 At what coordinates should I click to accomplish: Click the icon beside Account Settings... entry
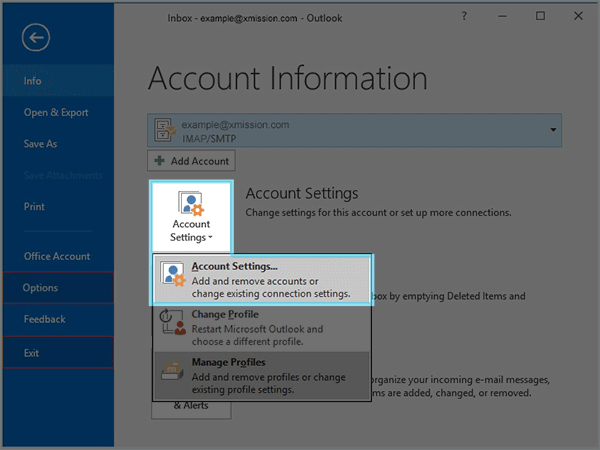(173, 274)
